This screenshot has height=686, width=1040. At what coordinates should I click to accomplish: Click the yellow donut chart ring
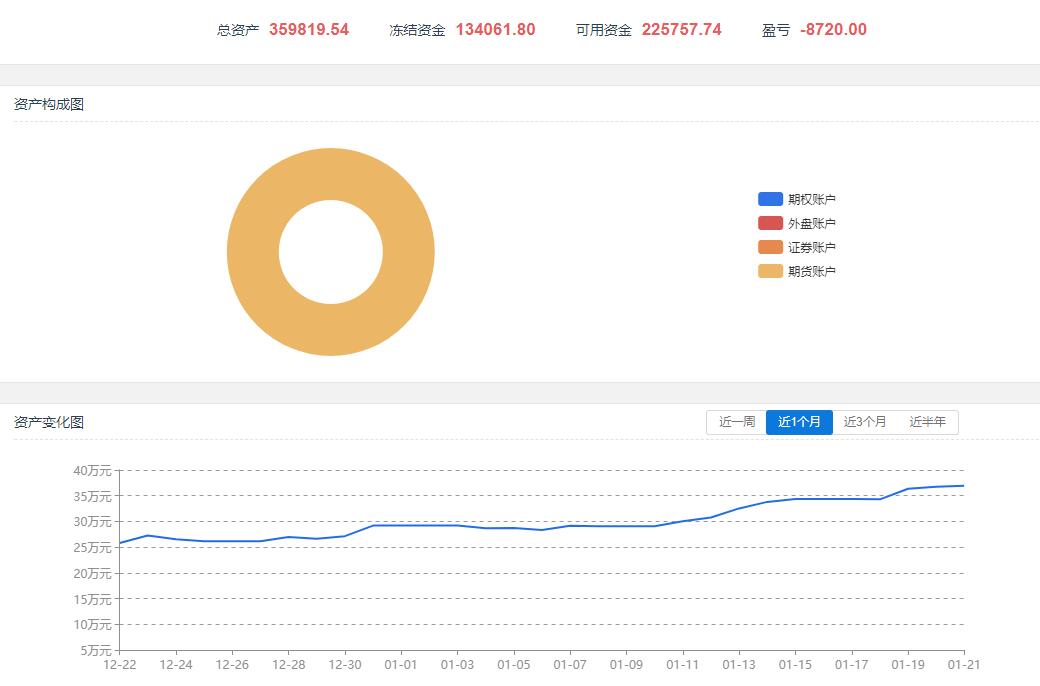tap(254, 252)
